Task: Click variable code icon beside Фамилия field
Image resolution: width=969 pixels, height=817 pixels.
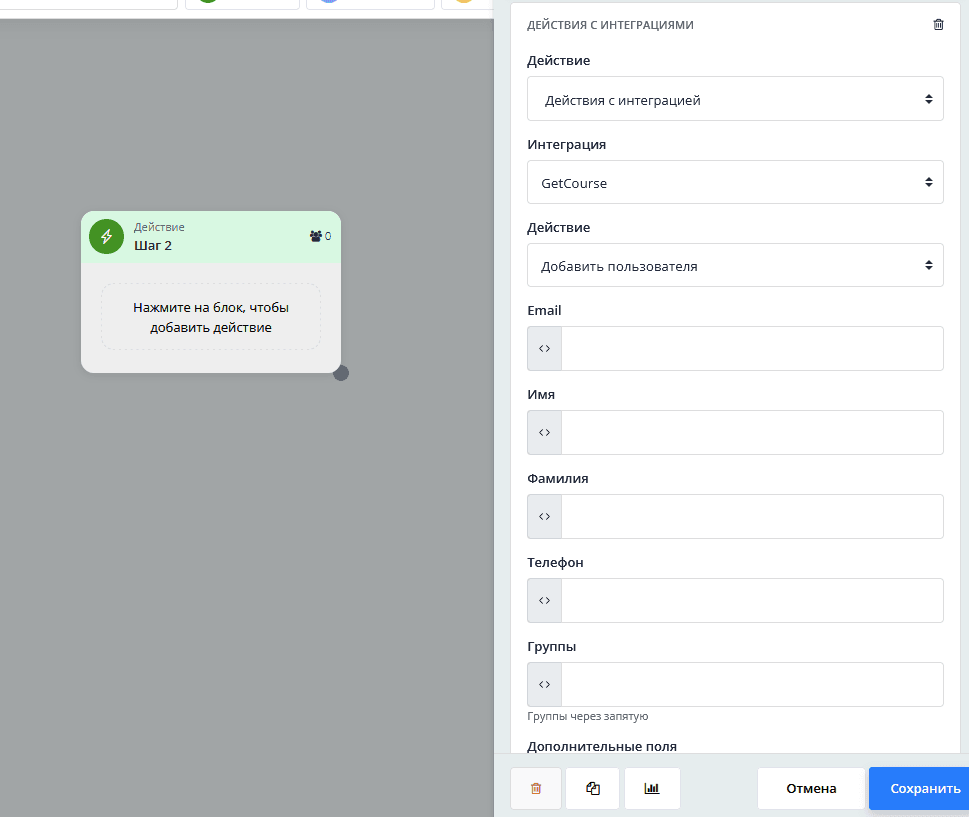Action: coord(545,517)
